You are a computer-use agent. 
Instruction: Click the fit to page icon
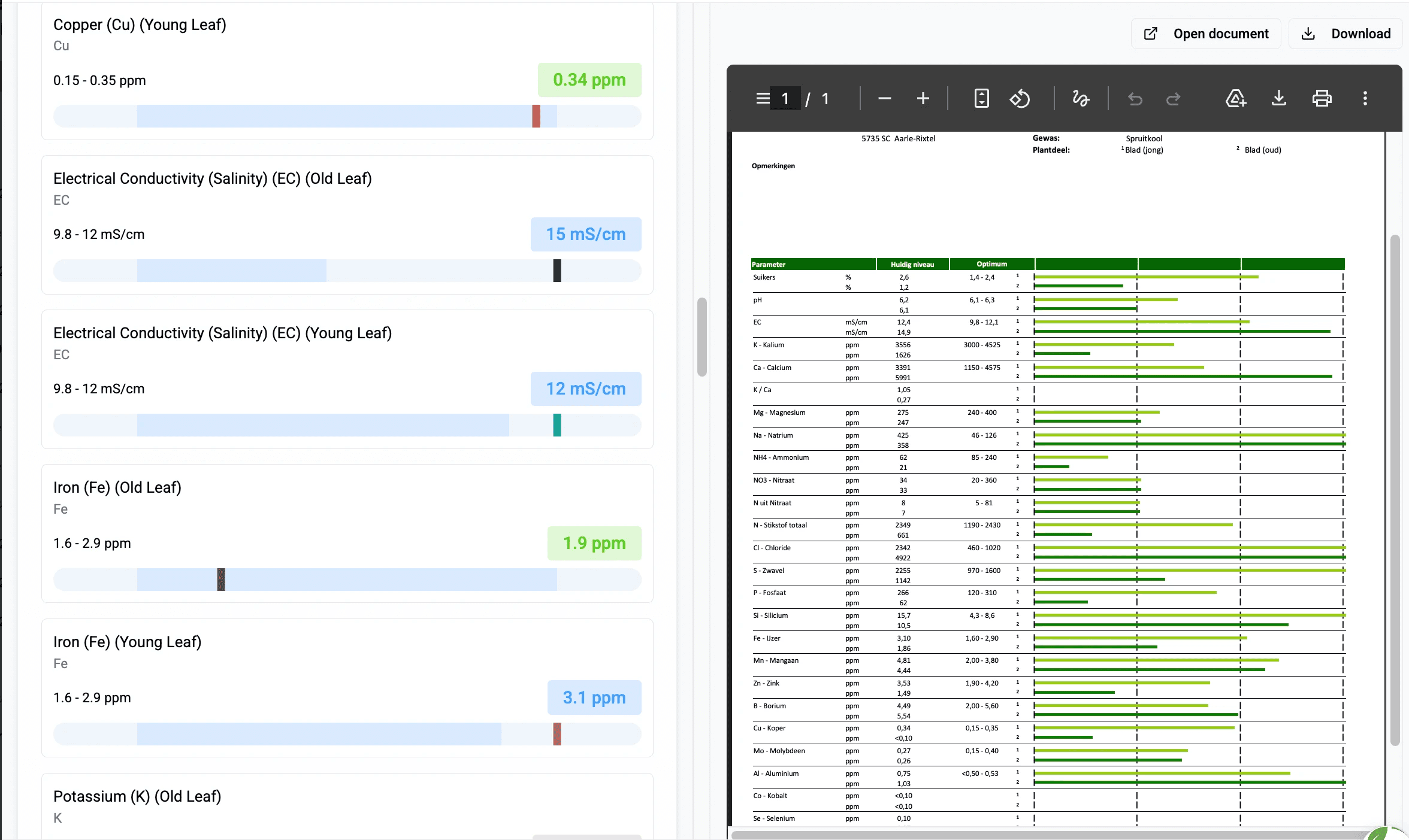point(981,98)
